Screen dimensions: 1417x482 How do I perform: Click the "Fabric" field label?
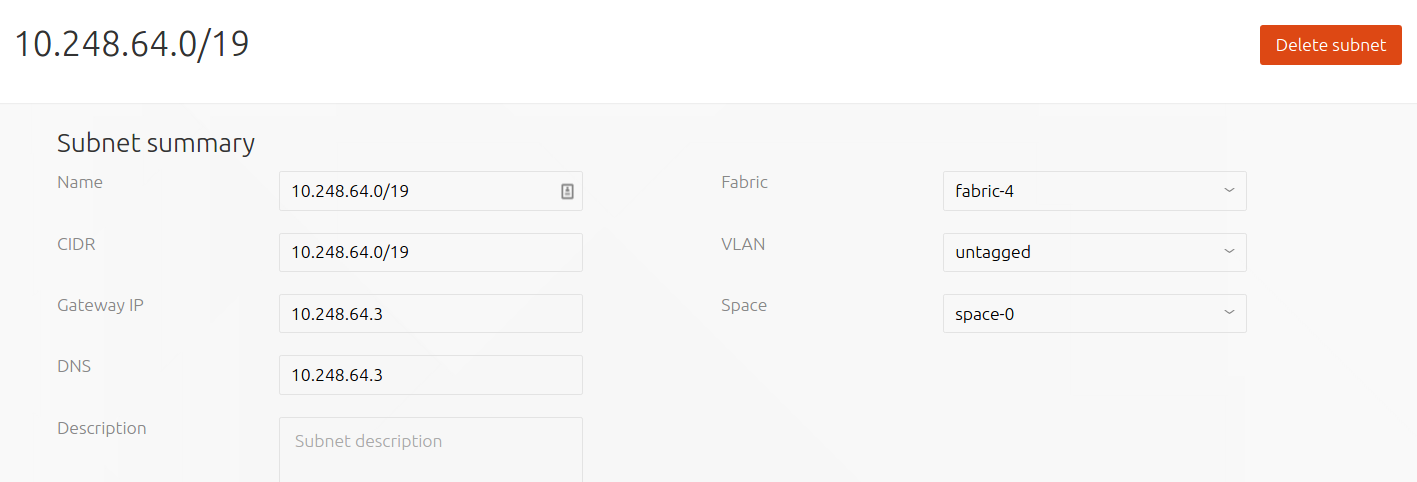(x=744, y=182)
